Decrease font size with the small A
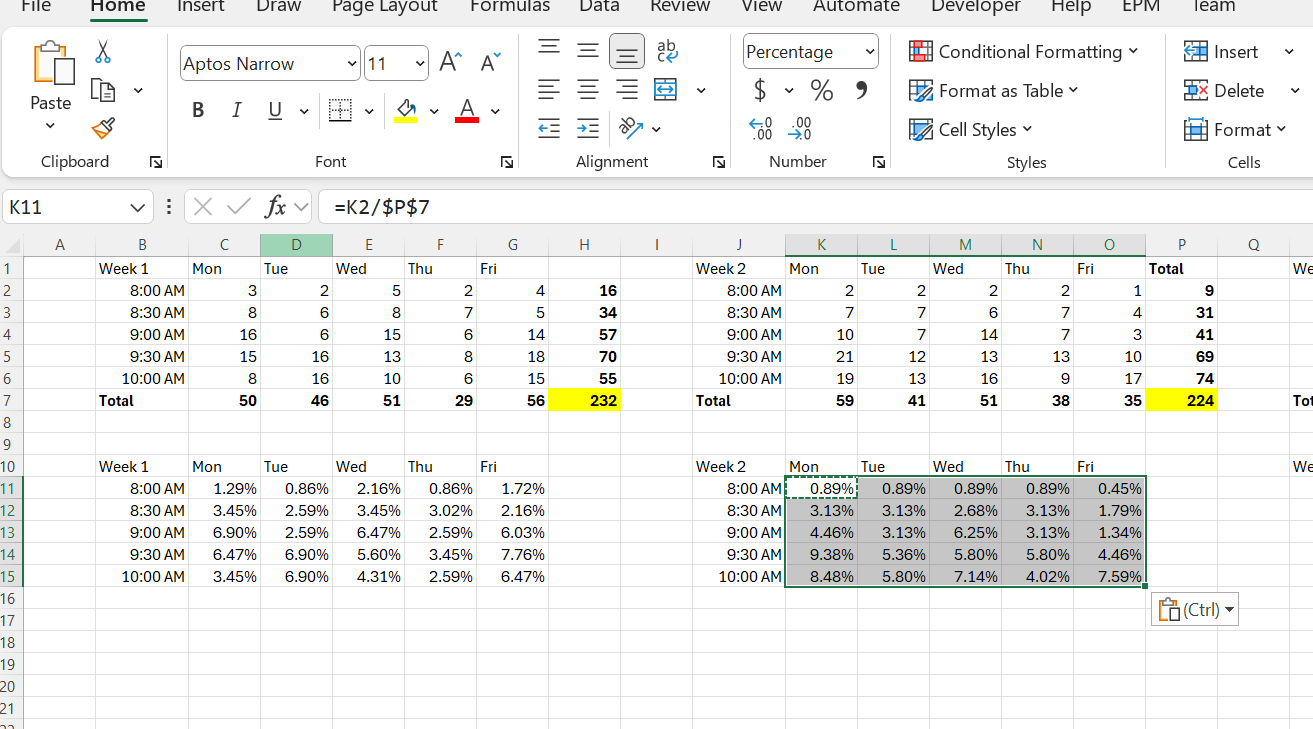 coord(490,63)
